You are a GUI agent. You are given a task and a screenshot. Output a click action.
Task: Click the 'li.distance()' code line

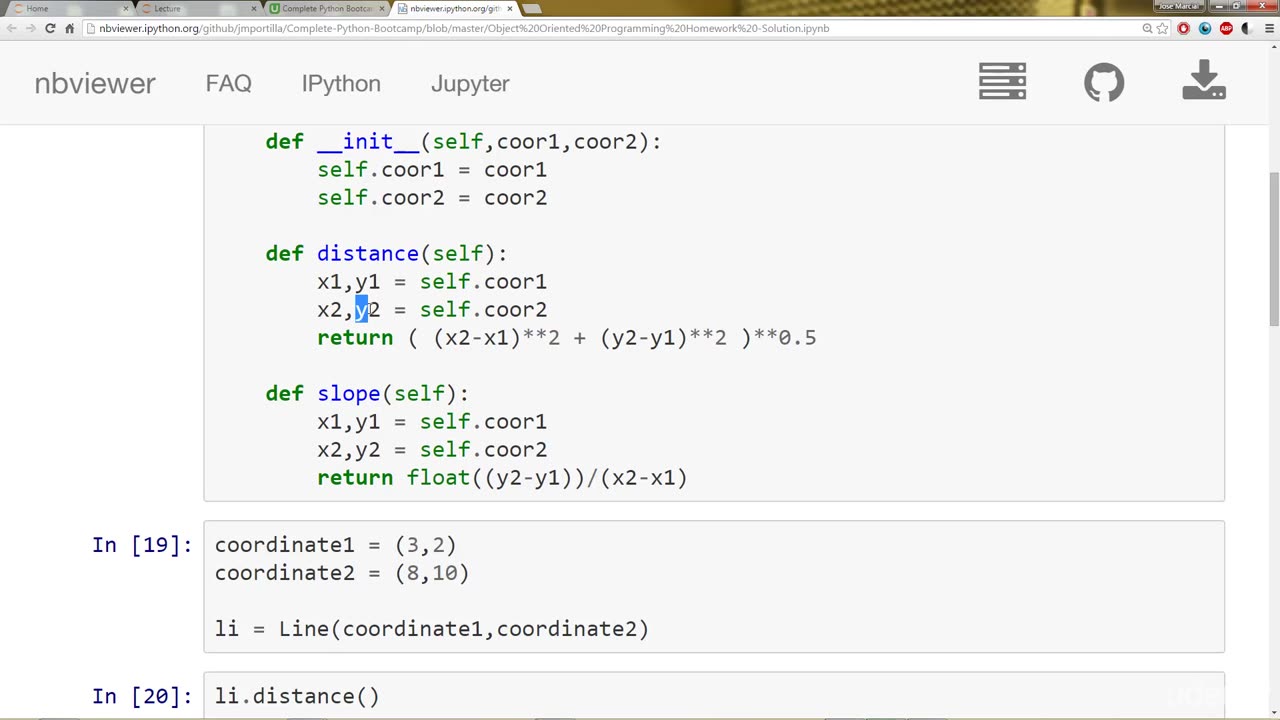click(297, 696)
